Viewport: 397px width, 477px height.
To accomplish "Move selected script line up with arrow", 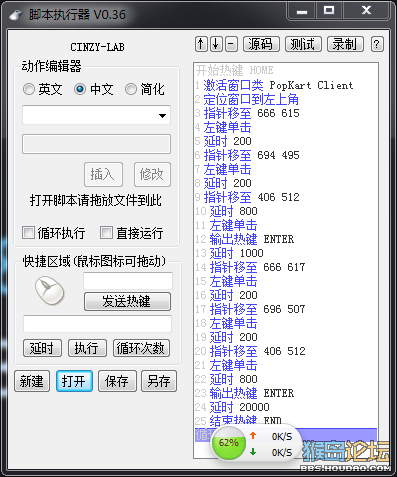I will pos(201,44).
